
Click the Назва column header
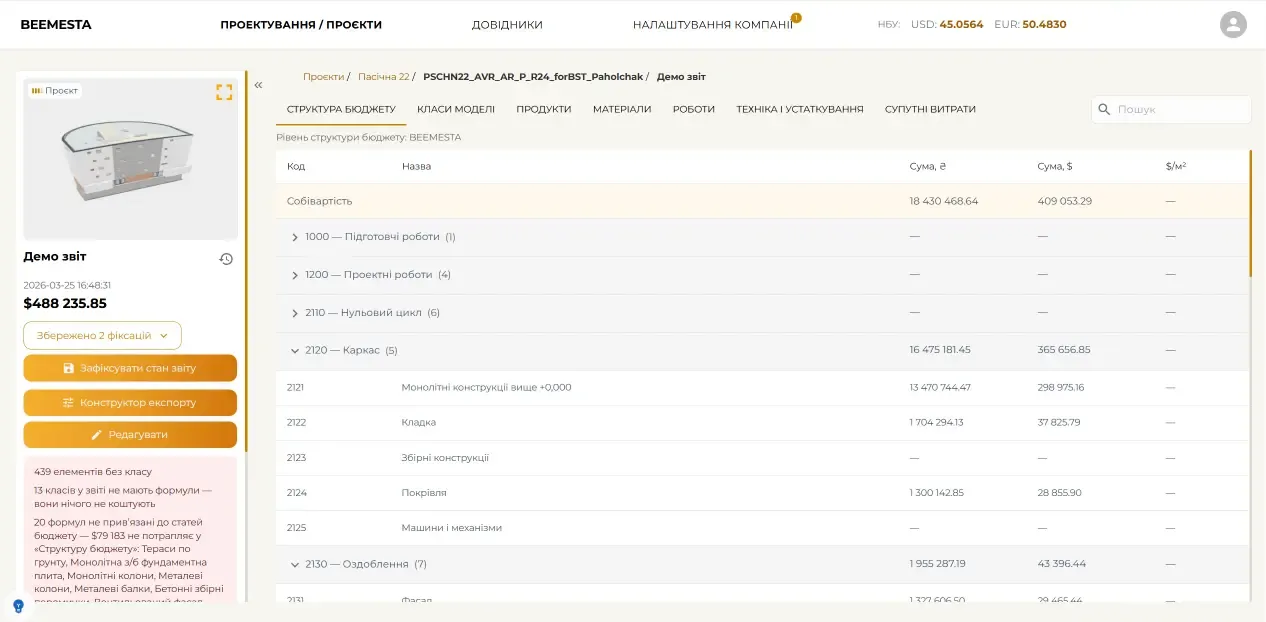pyautogui.click(x=416, y=166)
